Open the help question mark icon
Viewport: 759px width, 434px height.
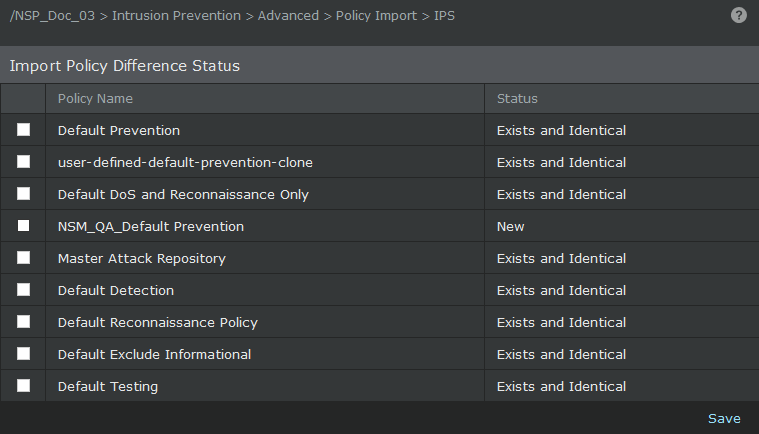click(x=738, y=15)
